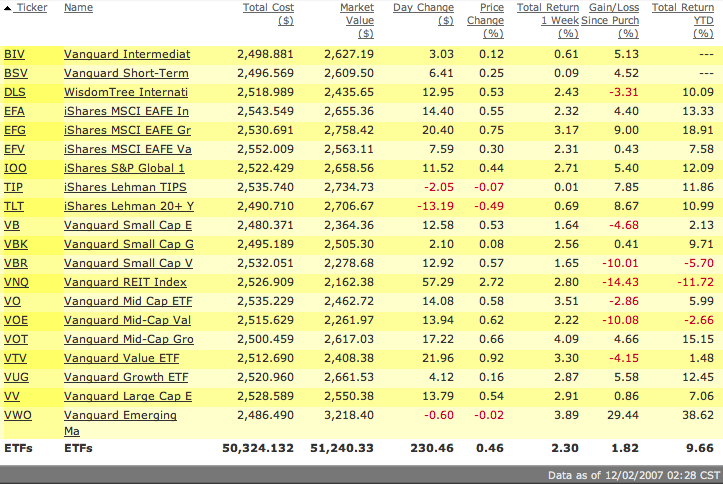Sort by Total Return 1 Week header
The width and height of the screenshot is (723, 484).
(x=548, y=20)
